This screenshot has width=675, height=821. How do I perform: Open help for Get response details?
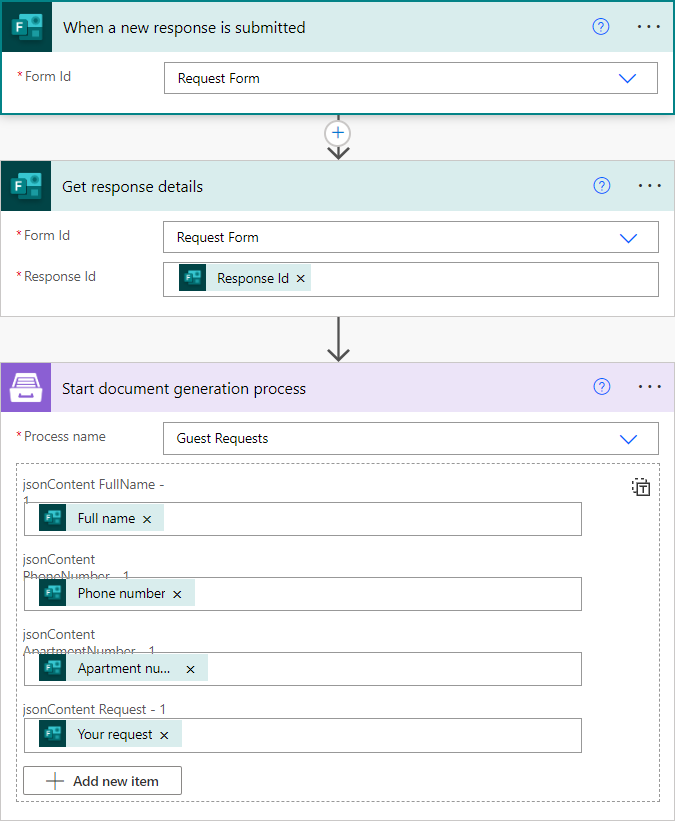[x=602, y=185]
